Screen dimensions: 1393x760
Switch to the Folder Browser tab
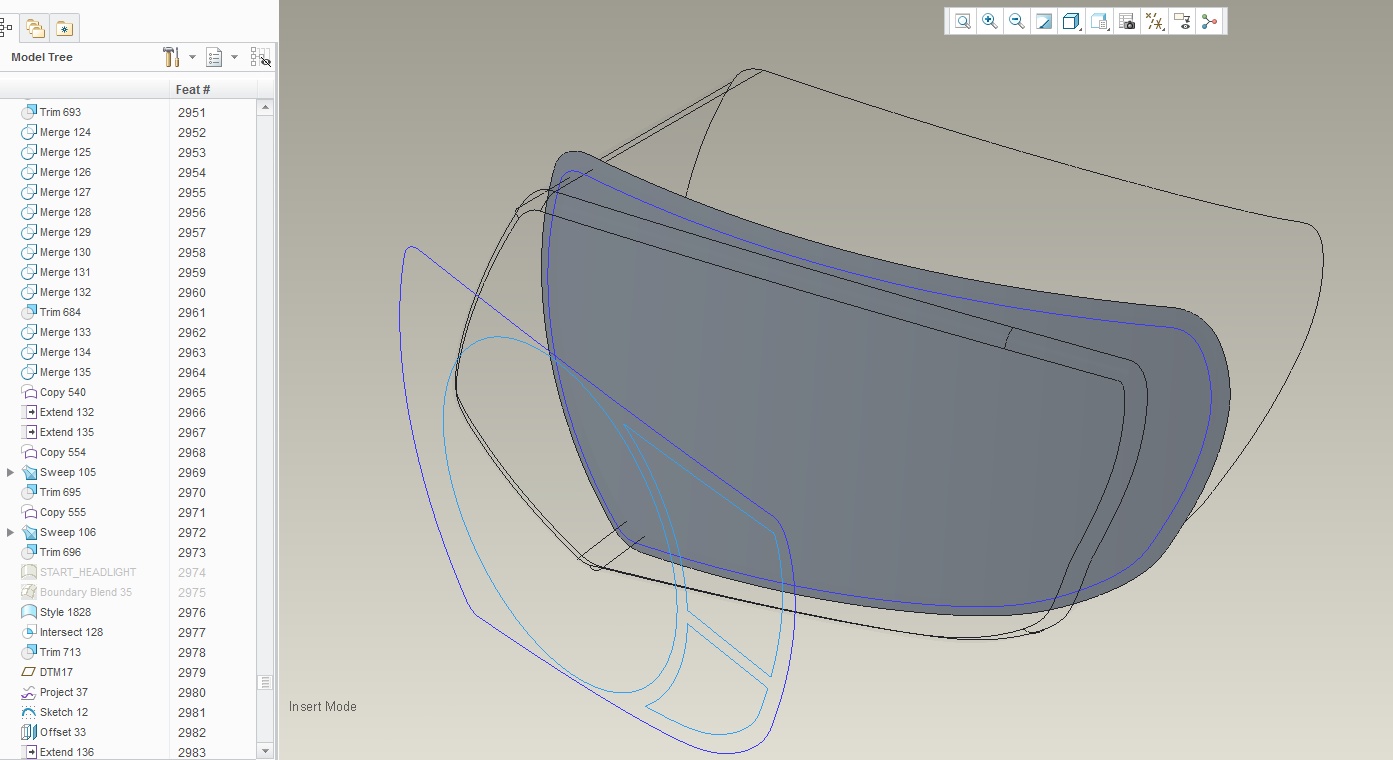point(35,28)
